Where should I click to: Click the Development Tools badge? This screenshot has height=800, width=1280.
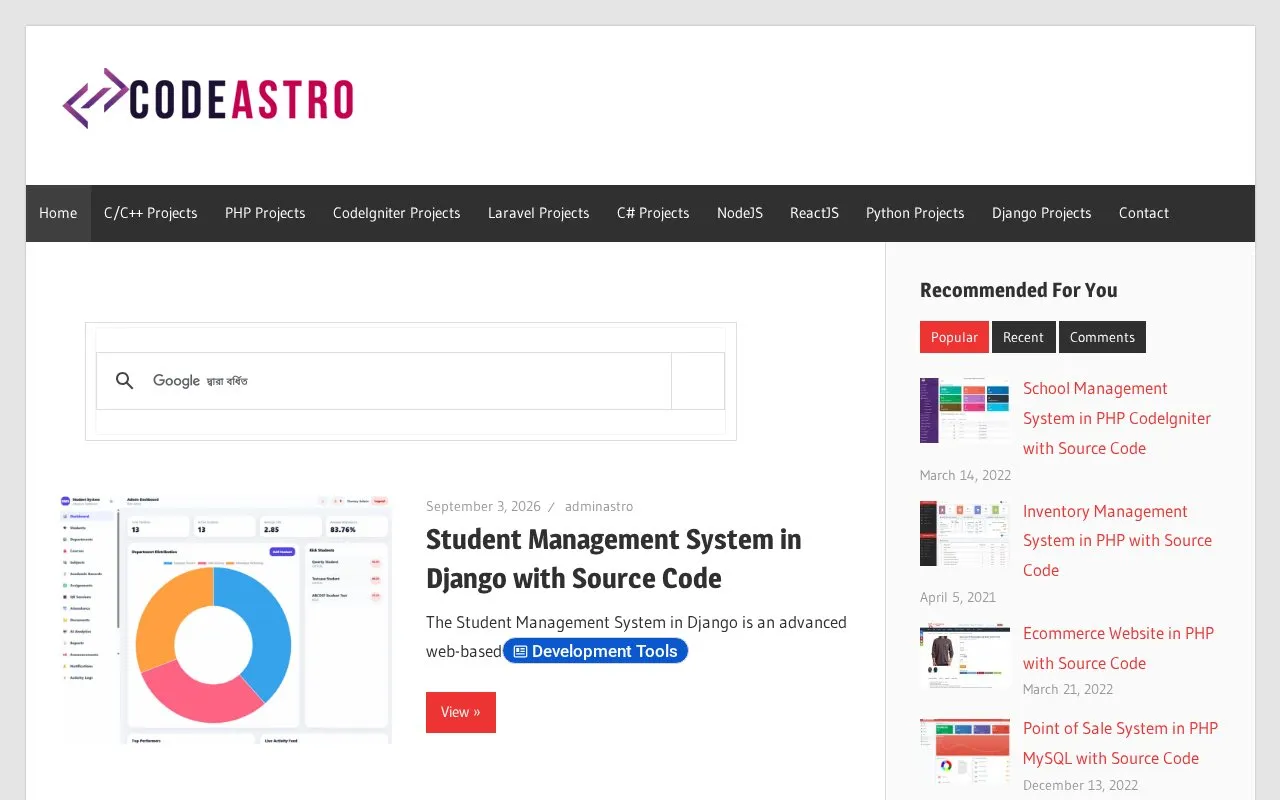595,651
